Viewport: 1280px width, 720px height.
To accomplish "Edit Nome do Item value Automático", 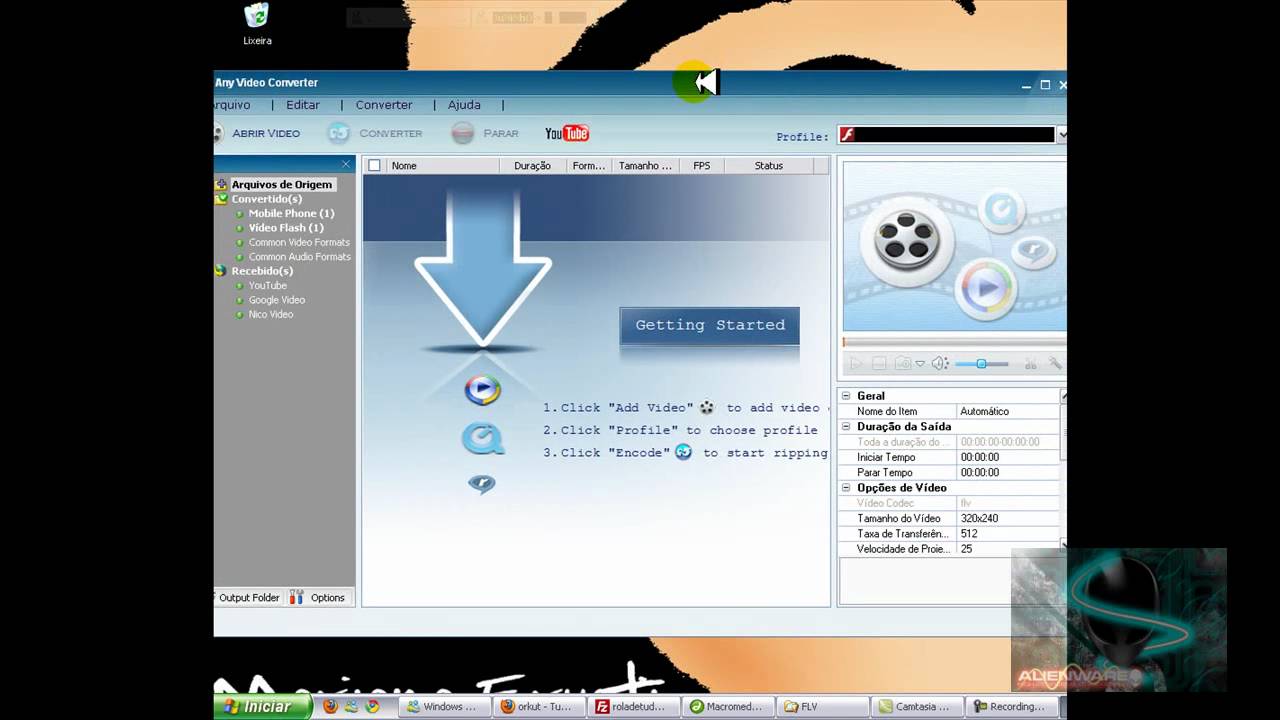I will [1008, 412].
